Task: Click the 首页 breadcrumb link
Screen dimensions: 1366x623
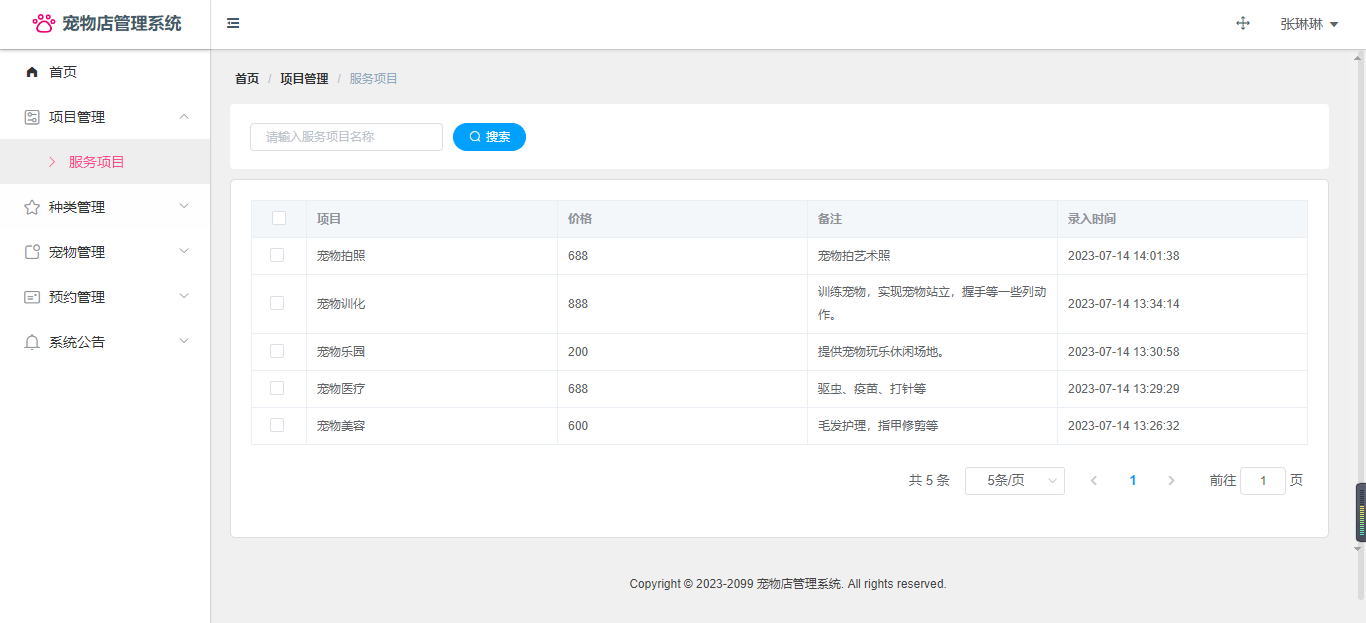Action: pos(247,79)
